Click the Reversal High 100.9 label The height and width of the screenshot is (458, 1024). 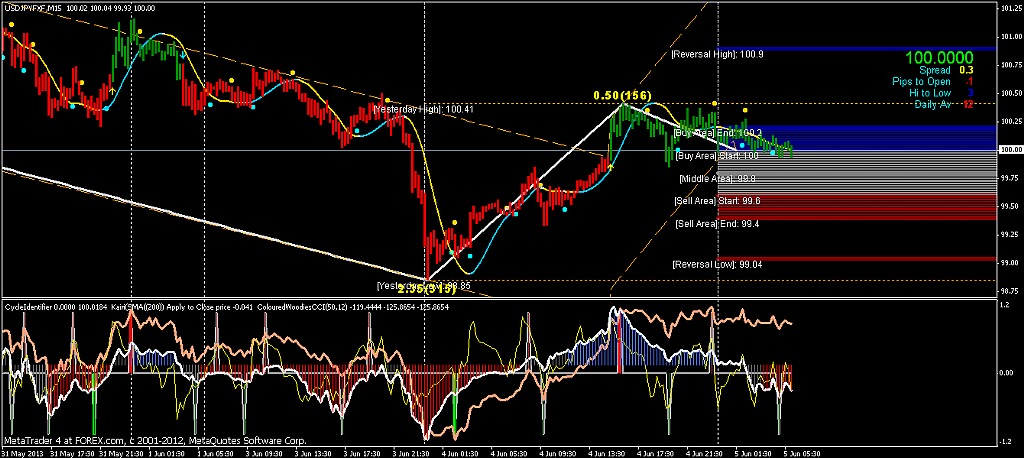click(716, 54)
